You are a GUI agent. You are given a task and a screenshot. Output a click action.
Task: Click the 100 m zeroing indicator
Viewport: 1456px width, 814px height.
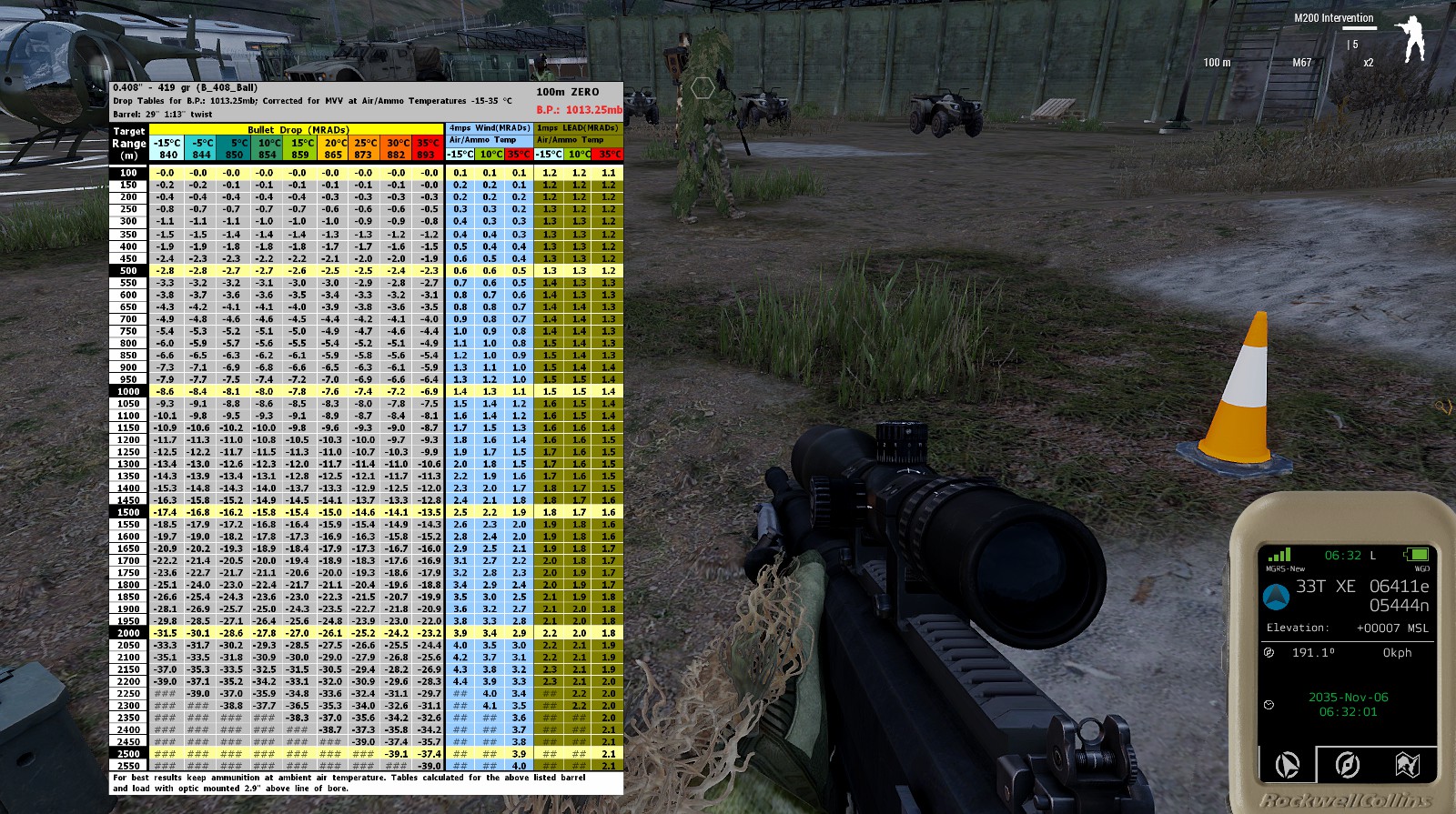coord(1217,63)
